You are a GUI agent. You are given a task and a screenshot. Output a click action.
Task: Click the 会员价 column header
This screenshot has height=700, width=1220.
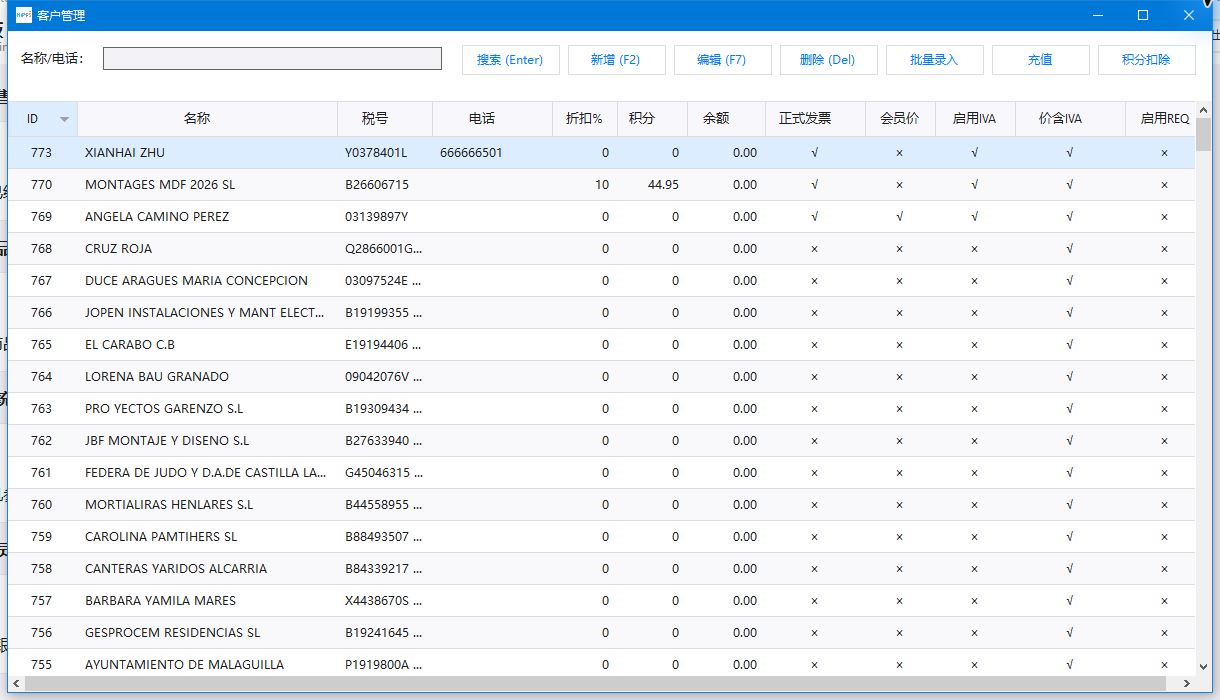coord(900,119)
